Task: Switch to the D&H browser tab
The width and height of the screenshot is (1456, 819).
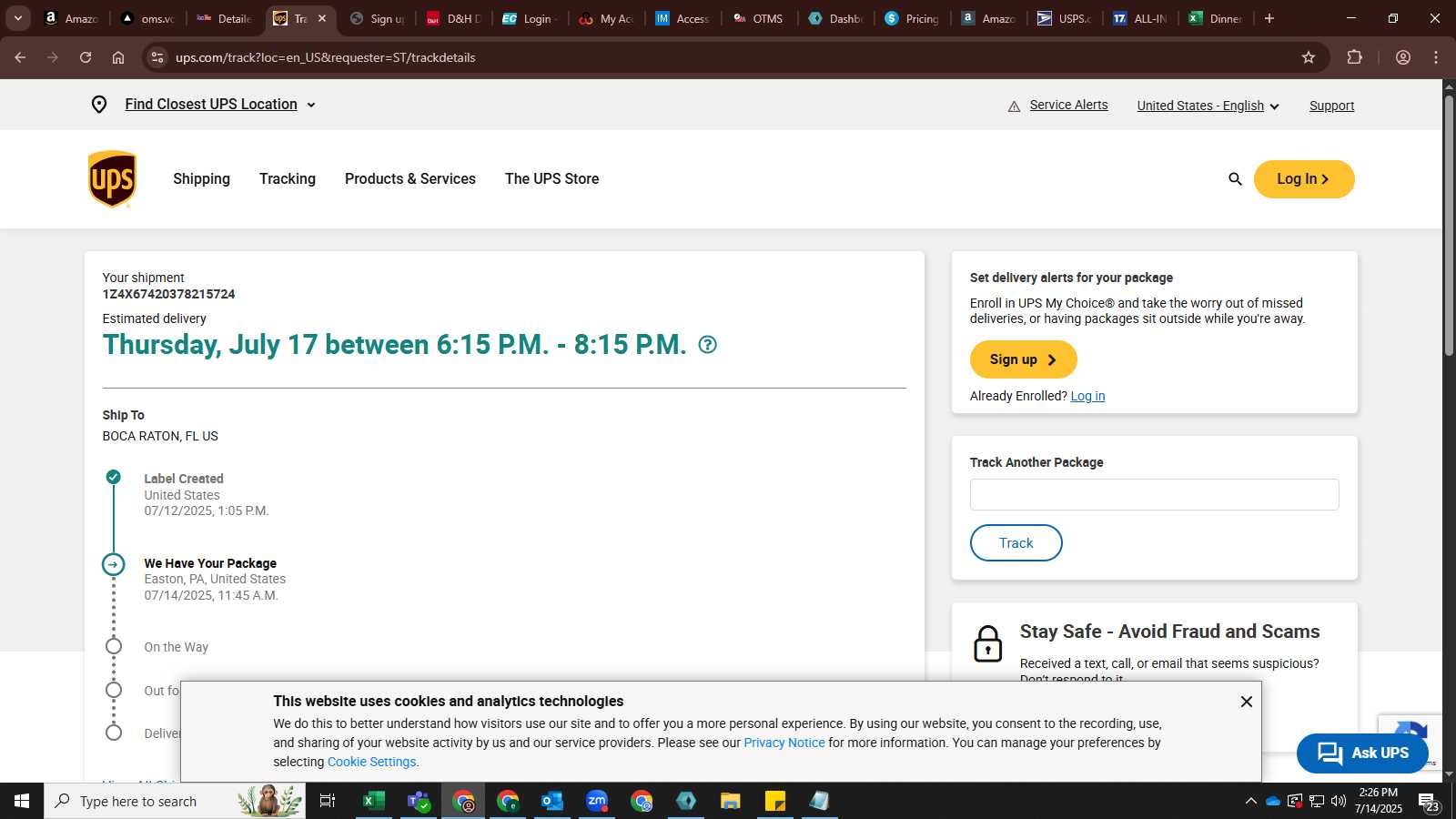Action: 454,18
